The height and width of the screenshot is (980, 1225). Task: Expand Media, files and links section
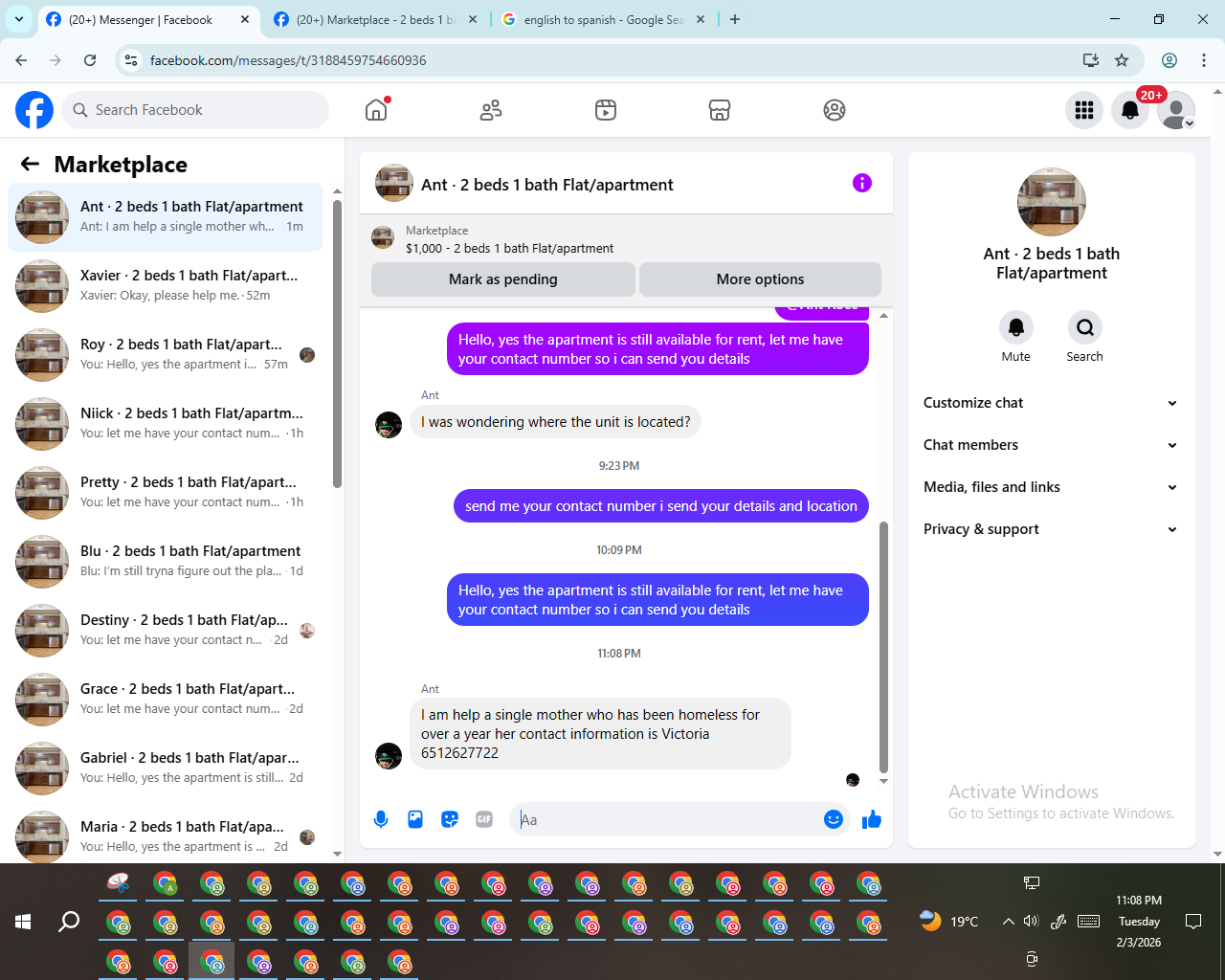pyautogui.click(x=1050, y=487)
